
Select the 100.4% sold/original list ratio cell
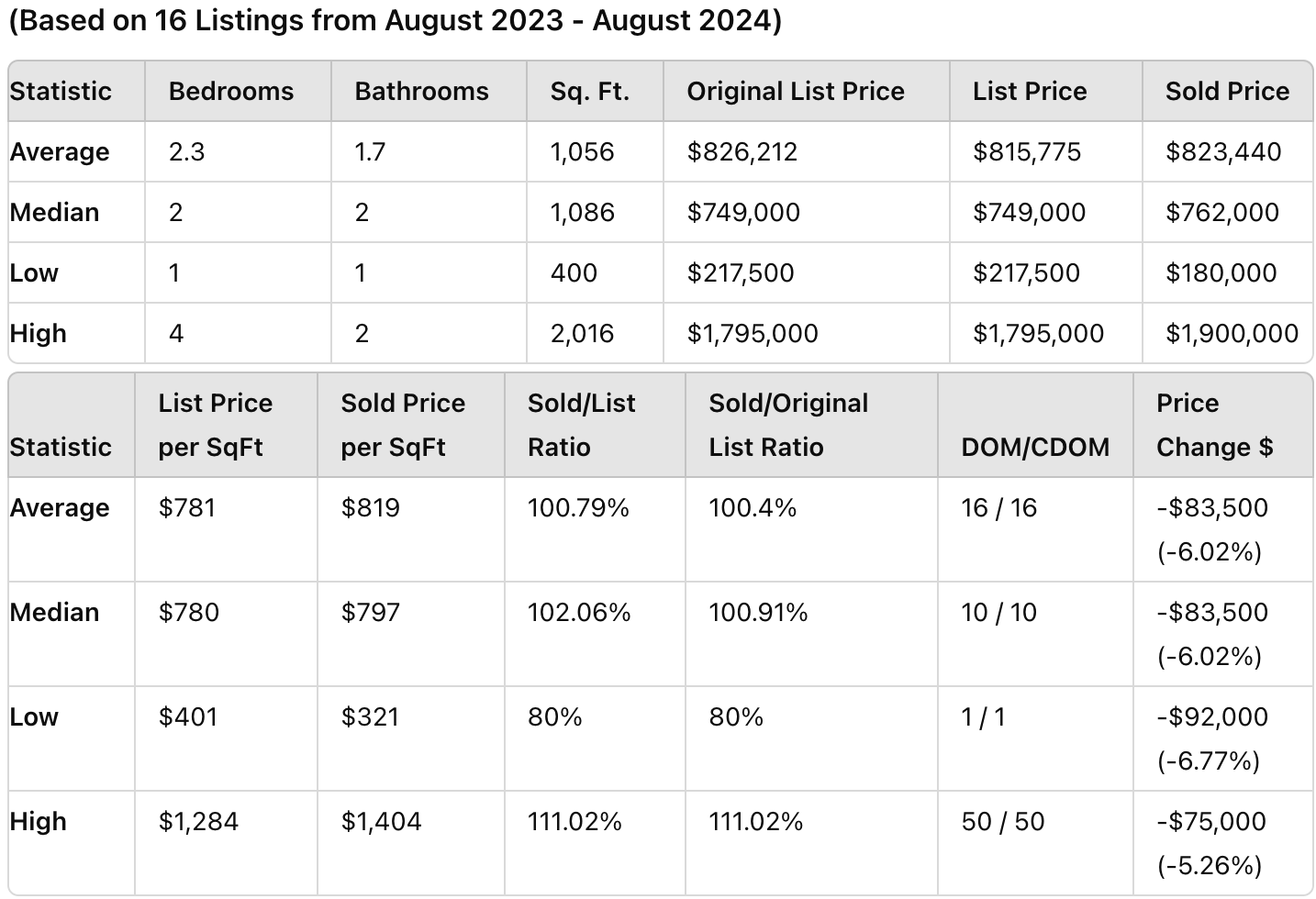(753, 507)
